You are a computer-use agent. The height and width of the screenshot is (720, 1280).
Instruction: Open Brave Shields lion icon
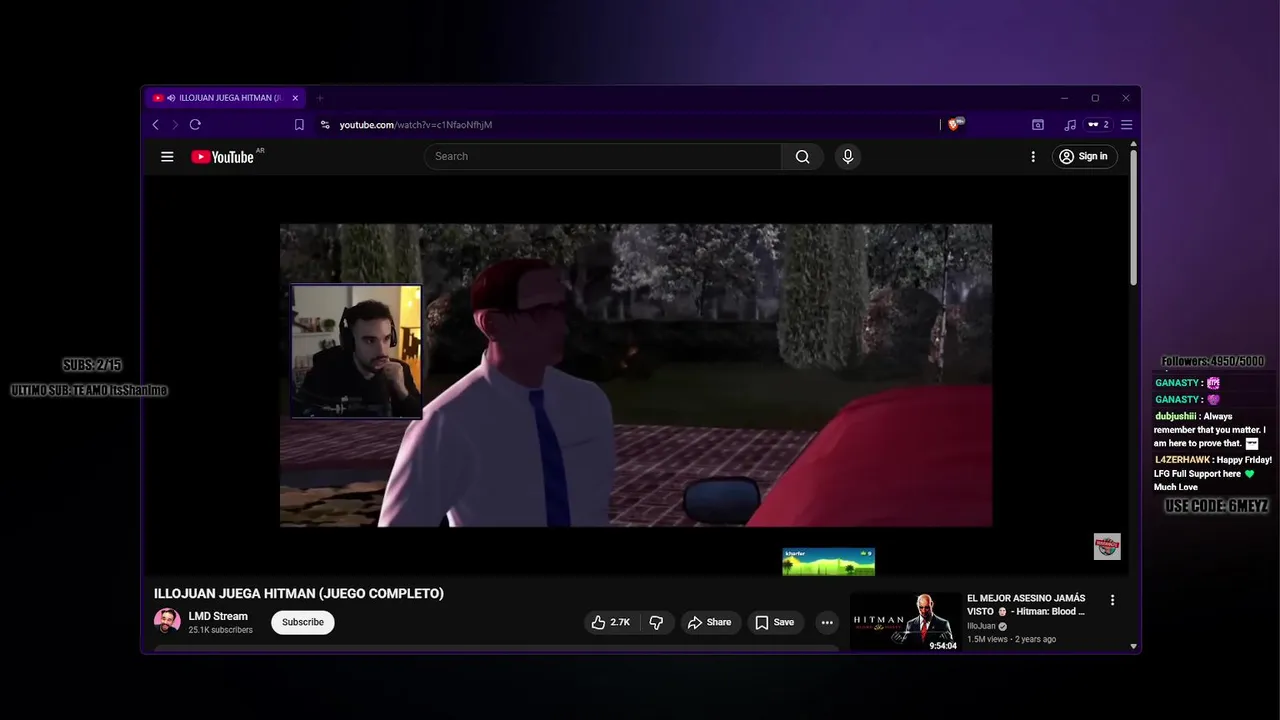(x=954, y=125)
